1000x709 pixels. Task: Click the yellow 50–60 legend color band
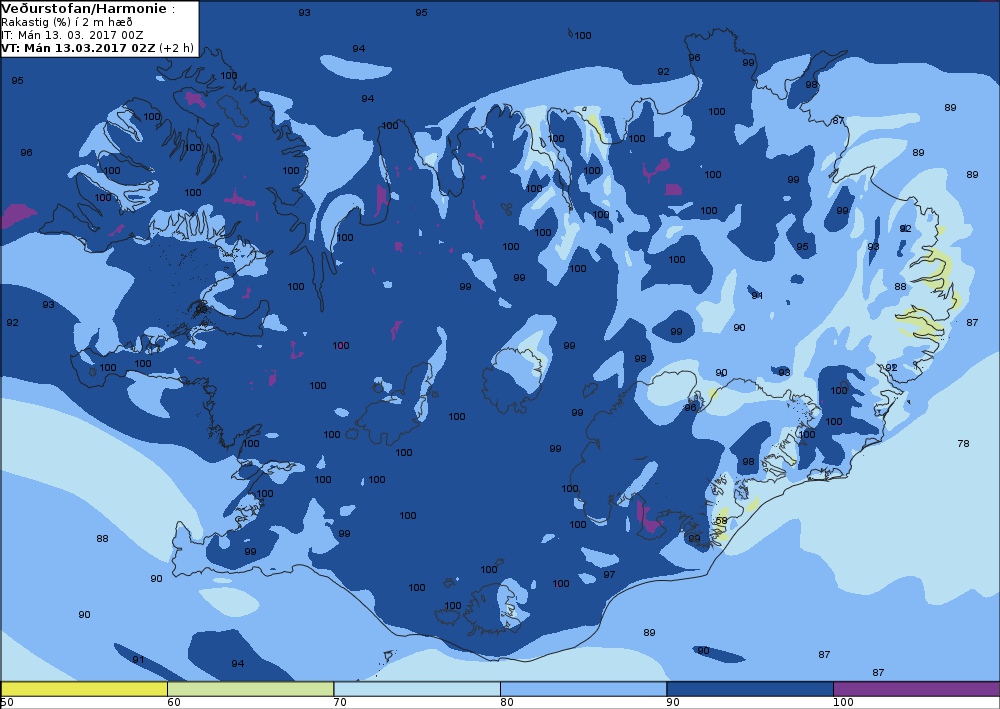pos(84,689)
